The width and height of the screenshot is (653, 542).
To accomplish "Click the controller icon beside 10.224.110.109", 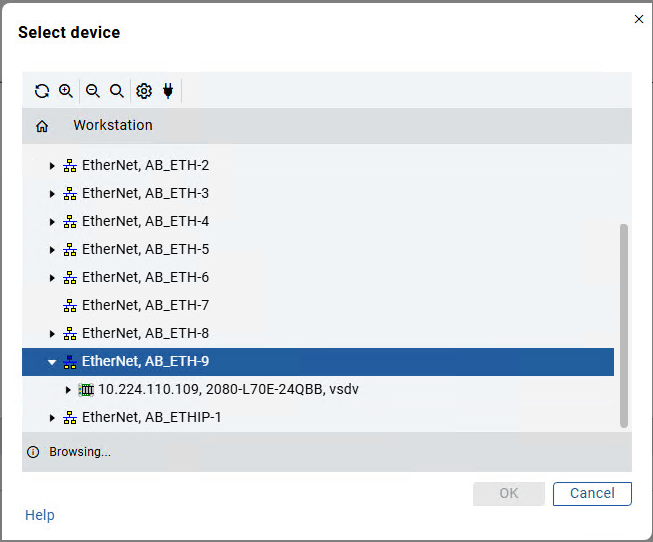I will 86,389.
